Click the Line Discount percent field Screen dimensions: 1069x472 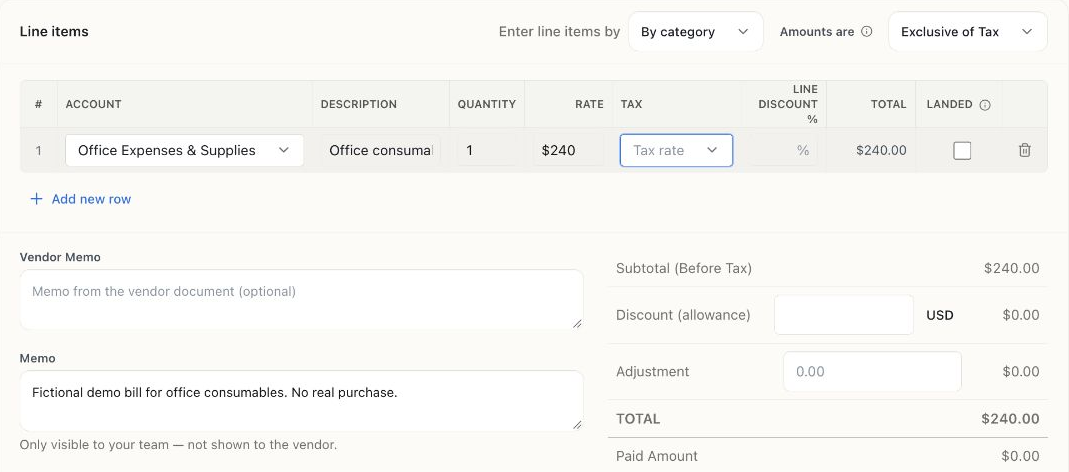pyautogui.click(x=784, y=150)
